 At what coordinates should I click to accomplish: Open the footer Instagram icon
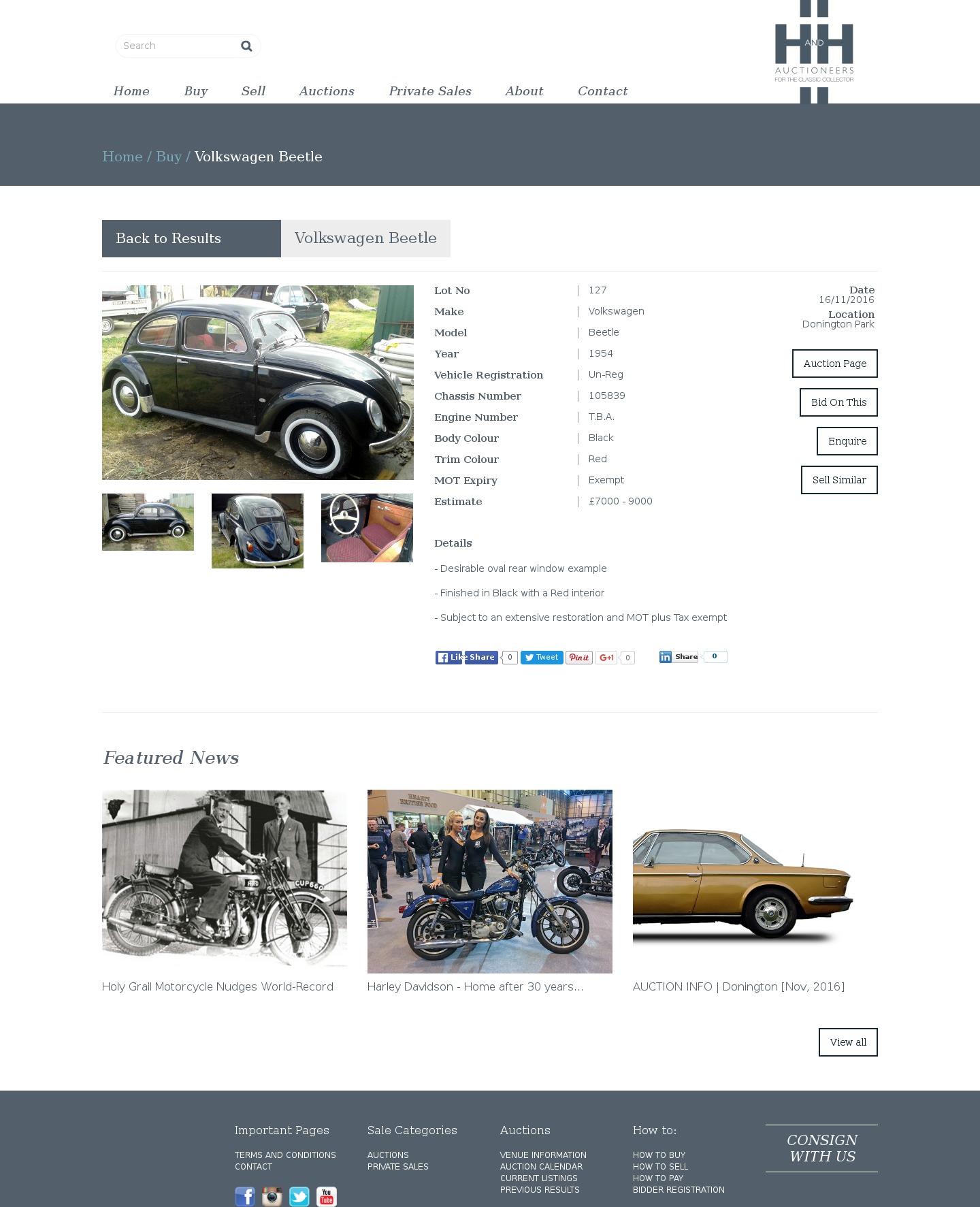(272, 1196)
